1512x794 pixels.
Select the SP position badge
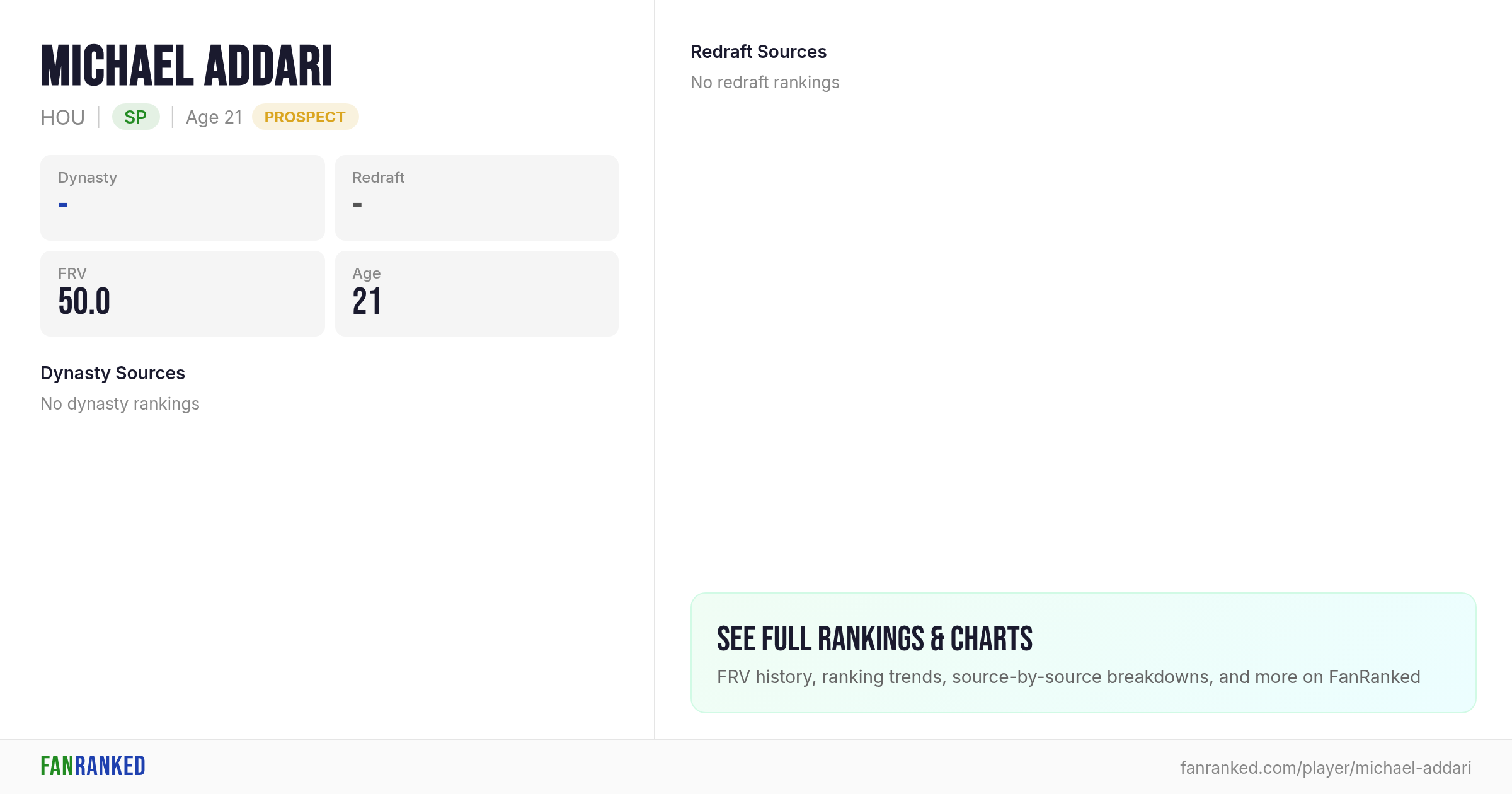coord(135,117)
